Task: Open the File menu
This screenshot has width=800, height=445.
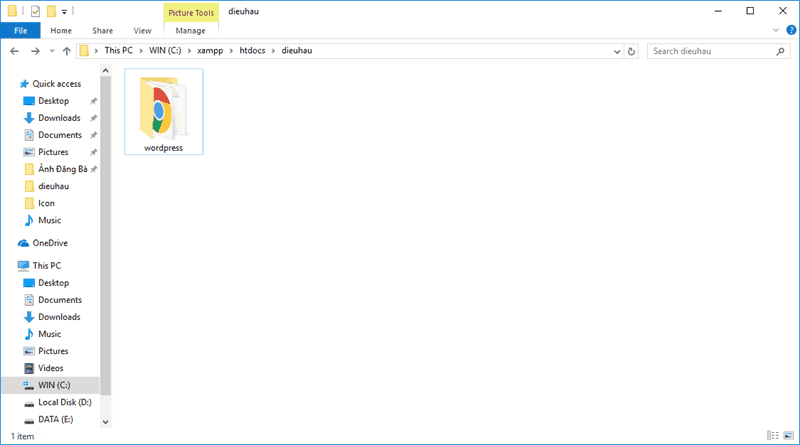Action: point(20,31)
